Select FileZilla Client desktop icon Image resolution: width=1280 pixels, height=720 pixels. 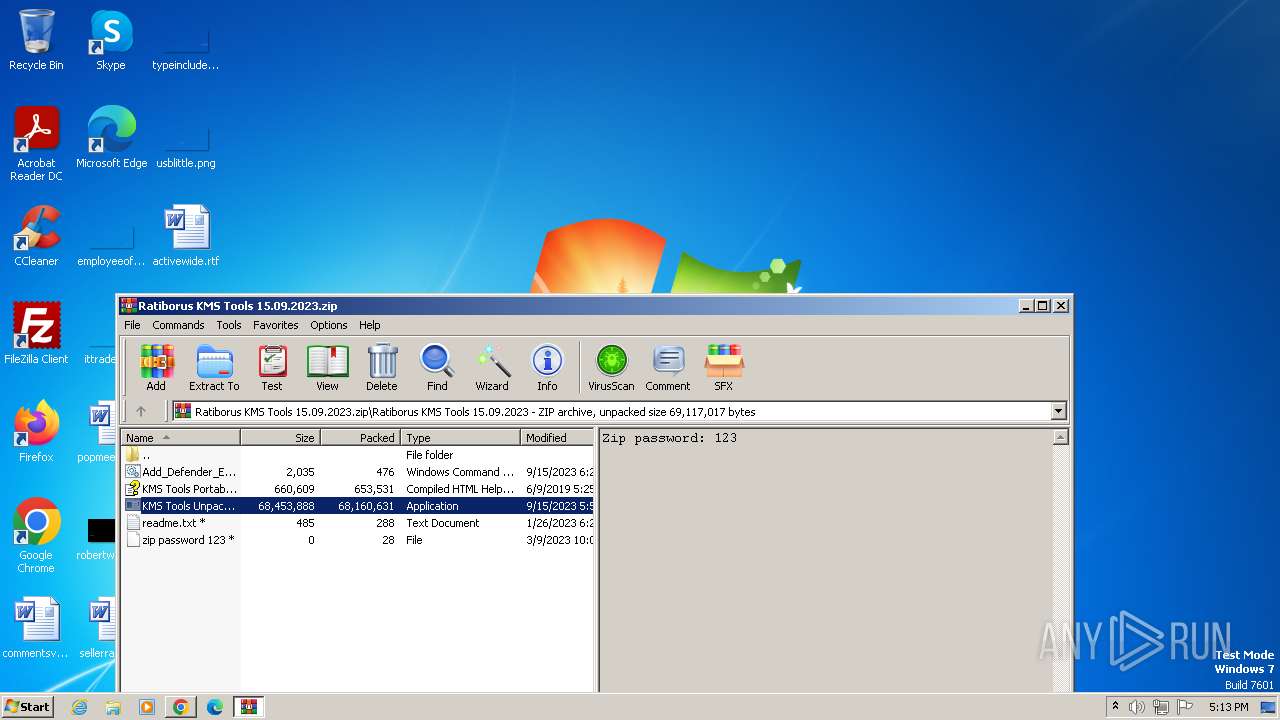click(x=36, y=333)
